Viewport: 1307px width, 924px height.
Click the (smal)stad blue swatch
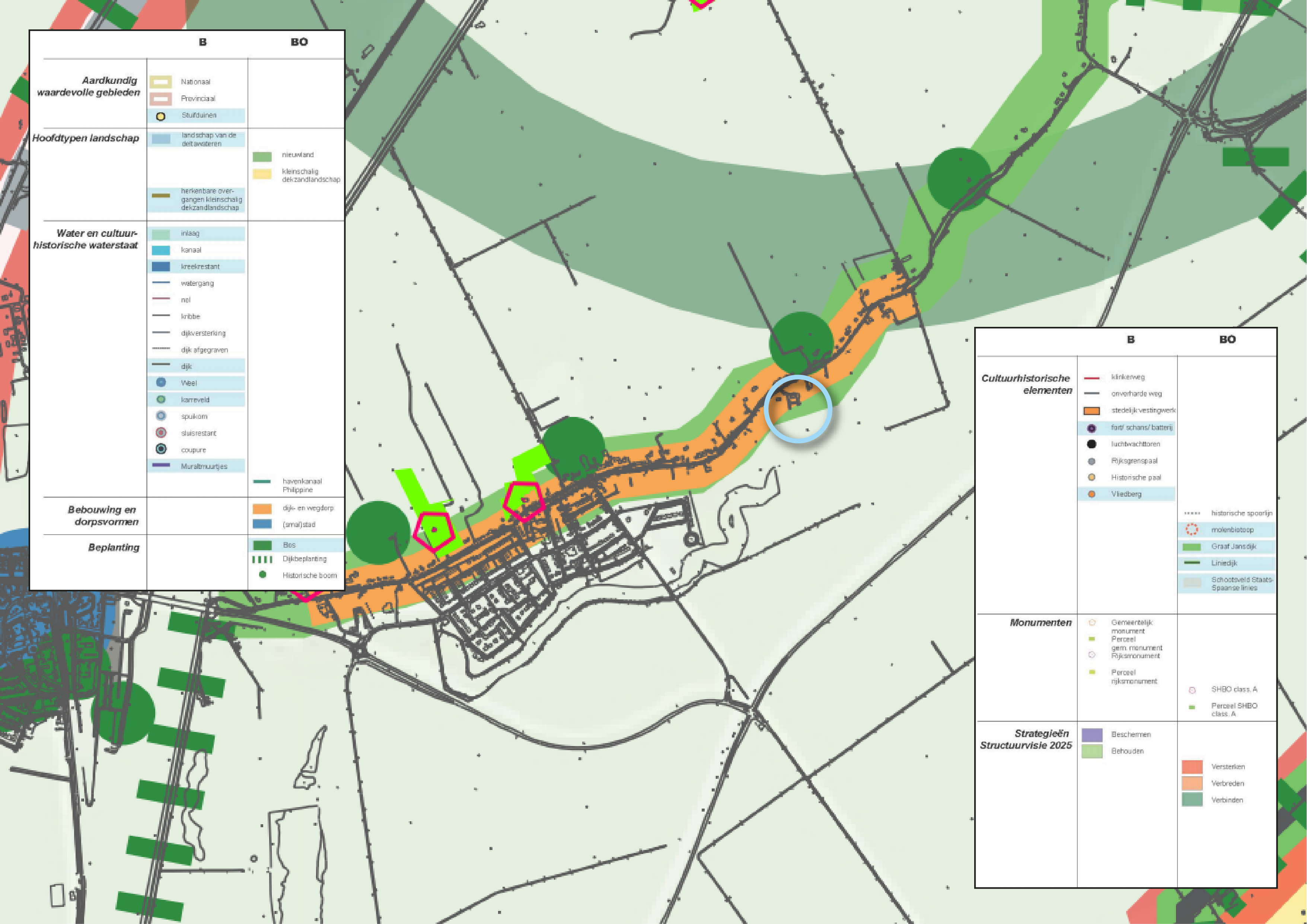[x=262, y=524]
